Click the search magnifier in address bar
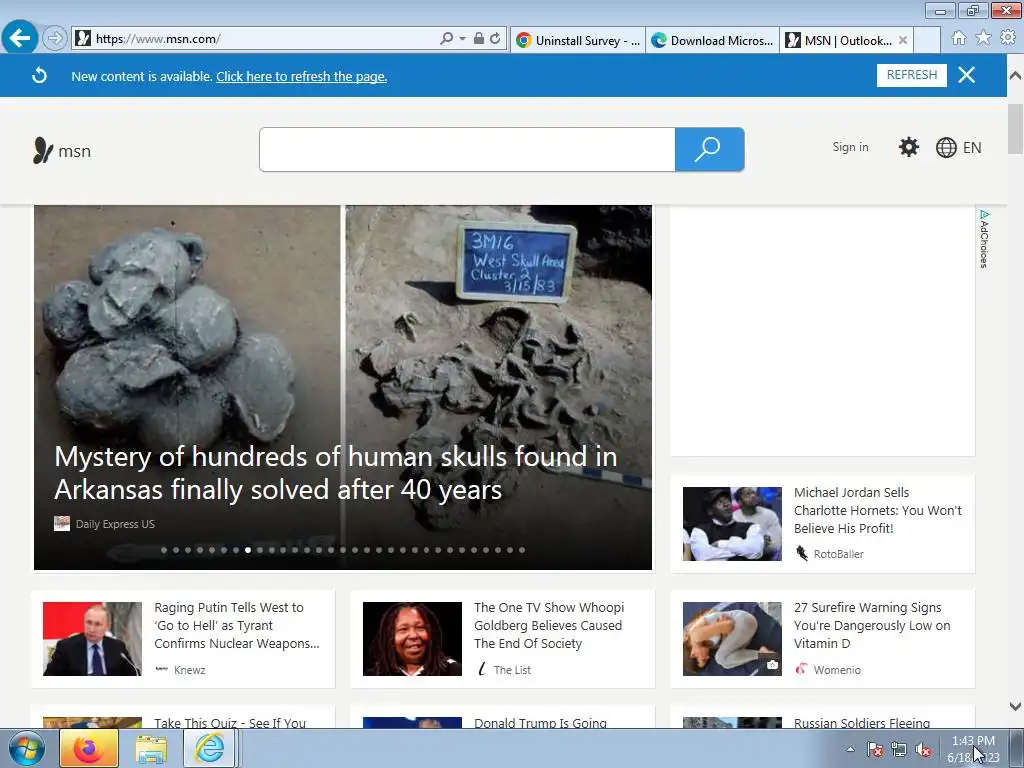Screen dimensions: 1024x768 pos(447,39)
